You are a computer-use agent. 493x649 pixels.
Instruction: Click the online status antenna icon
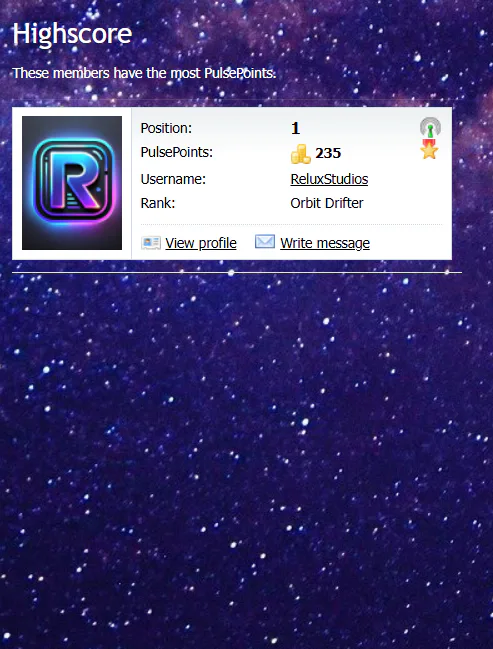(430, 127)
